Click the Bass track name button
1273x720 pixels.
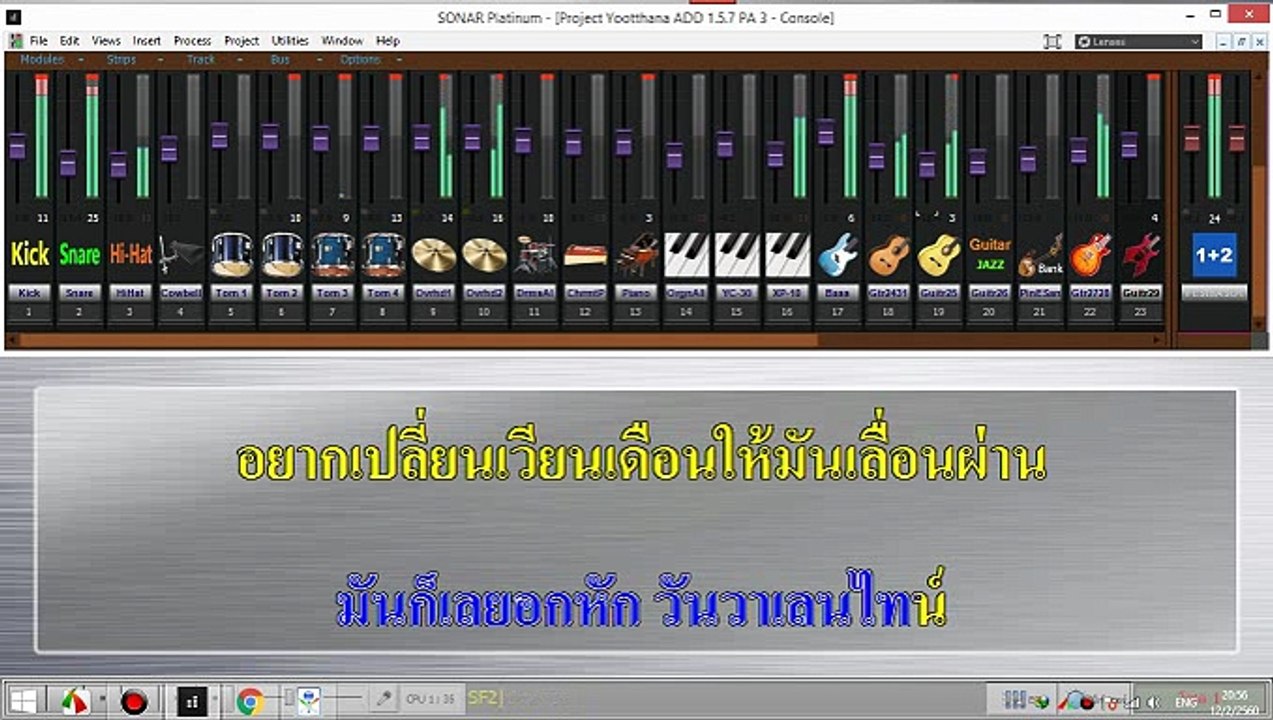click(838, 293)
